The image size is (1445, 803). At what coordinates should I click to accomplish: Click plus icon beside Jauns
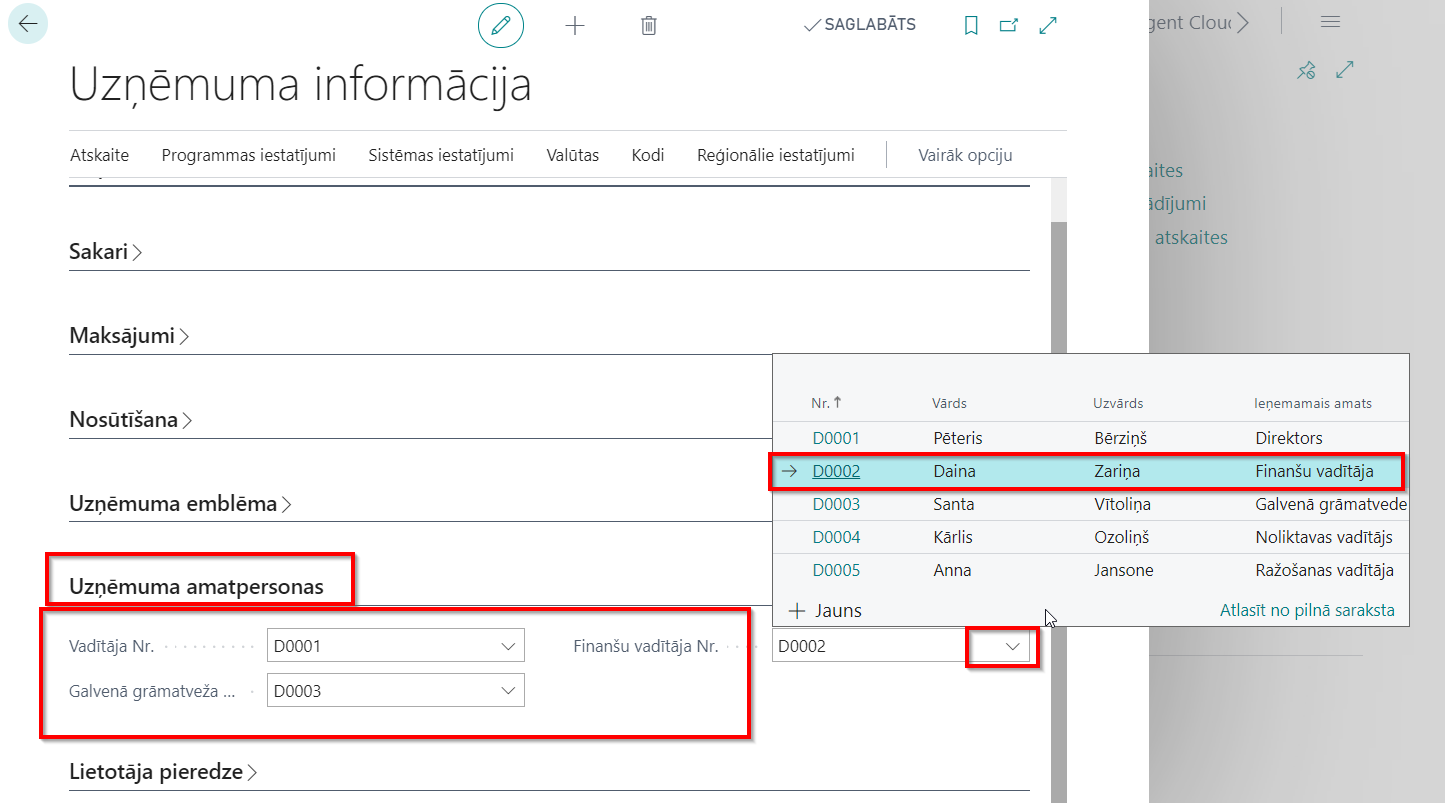click(797, 610)
